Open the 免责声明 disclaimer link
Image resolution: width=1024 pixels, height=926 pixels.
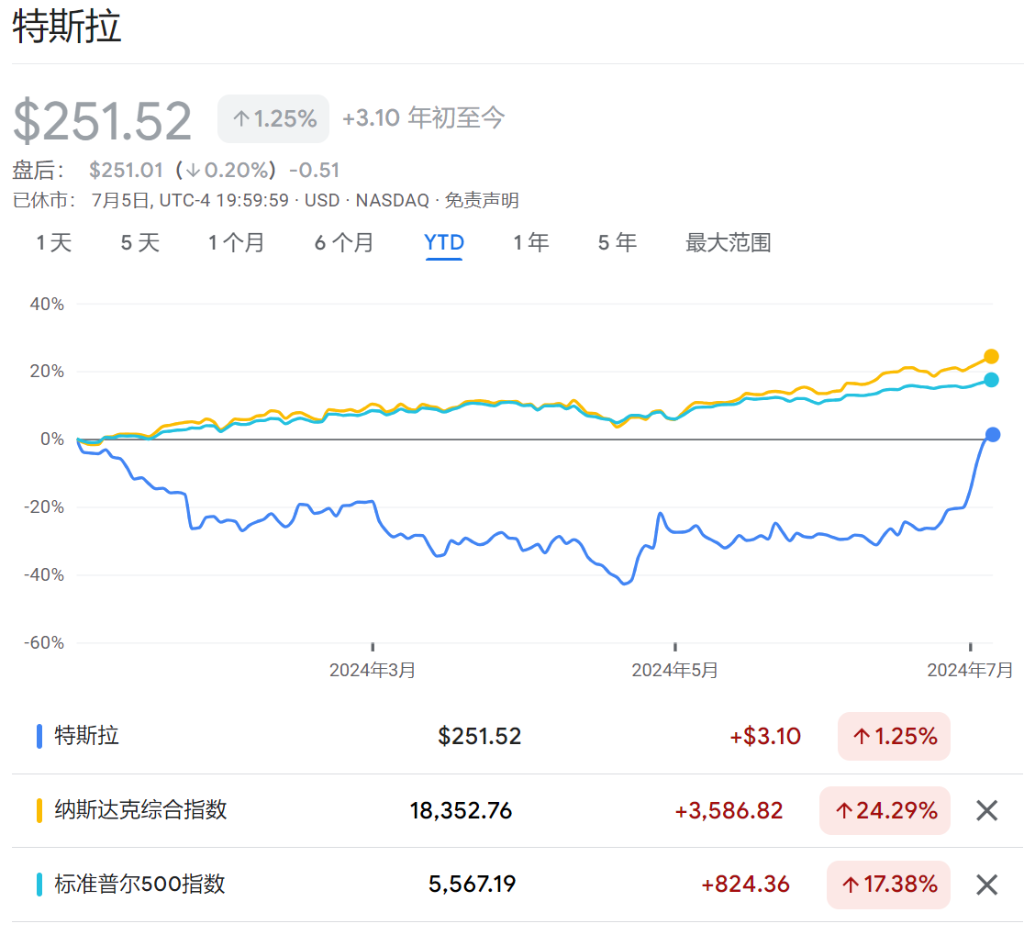pos(482,200)
